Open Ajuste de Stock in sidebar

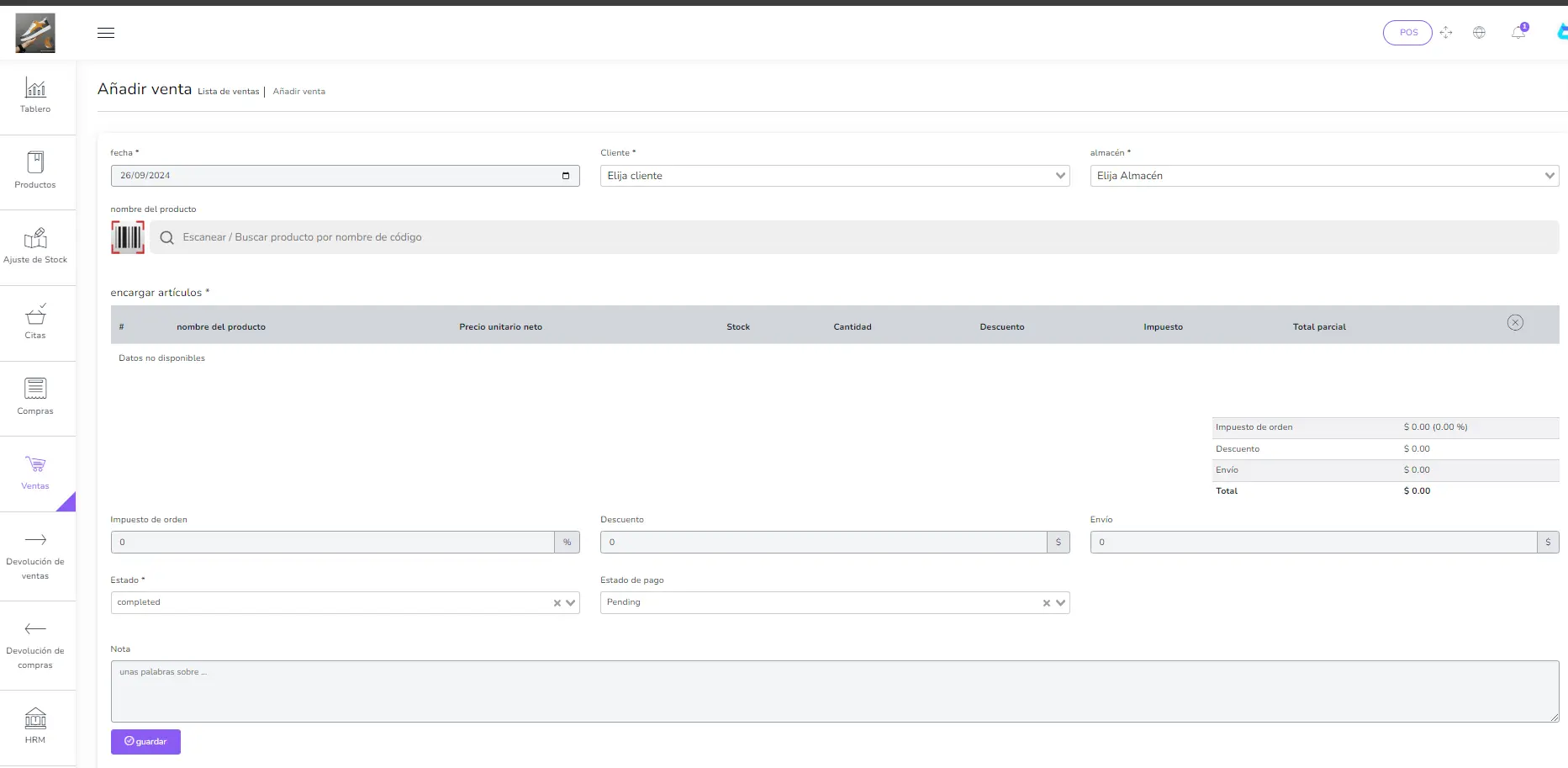coord(35,246)
